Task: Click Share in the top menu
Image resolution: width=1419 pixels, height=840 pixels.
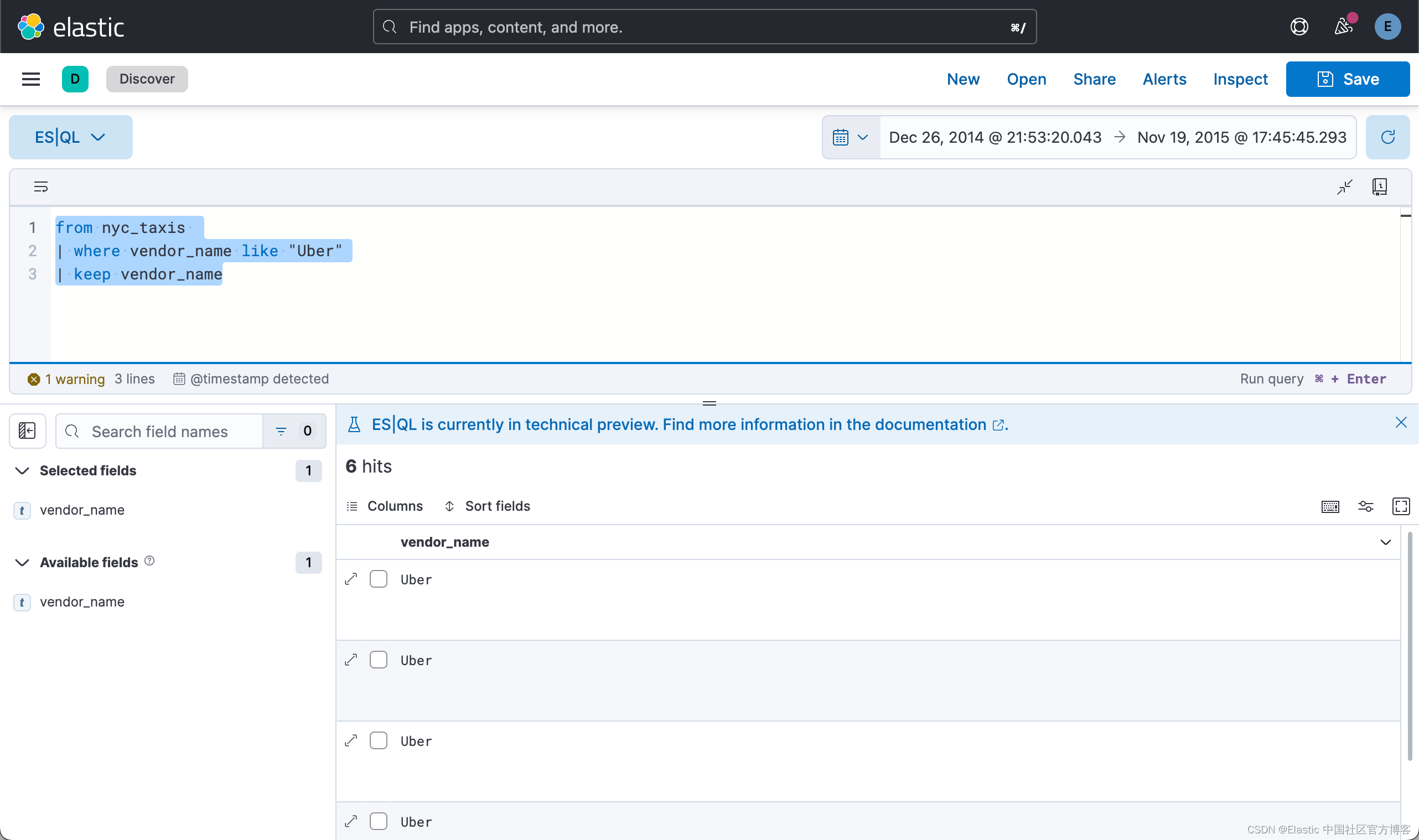Action: pos(1094,79)
